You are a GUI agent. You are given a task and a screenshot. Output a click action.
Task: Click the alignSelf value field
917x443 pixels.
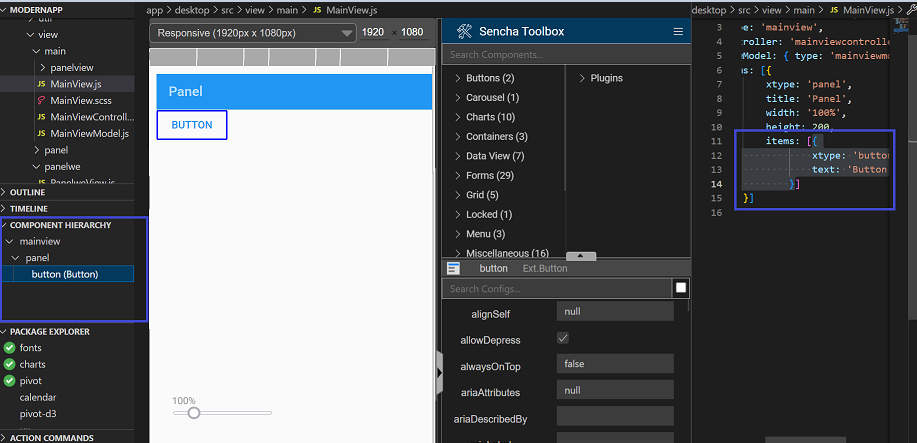pyautogui.click(x=615, y=312)
